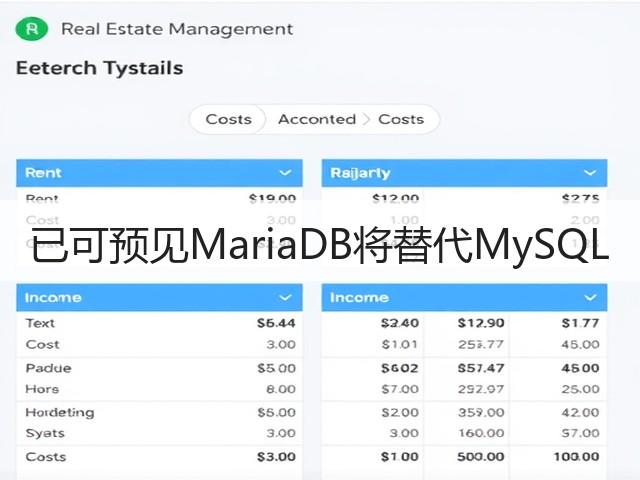The image size is (640, 480).
Task: Click the Raijarly panel header title
Action: (x=360, y=173)
